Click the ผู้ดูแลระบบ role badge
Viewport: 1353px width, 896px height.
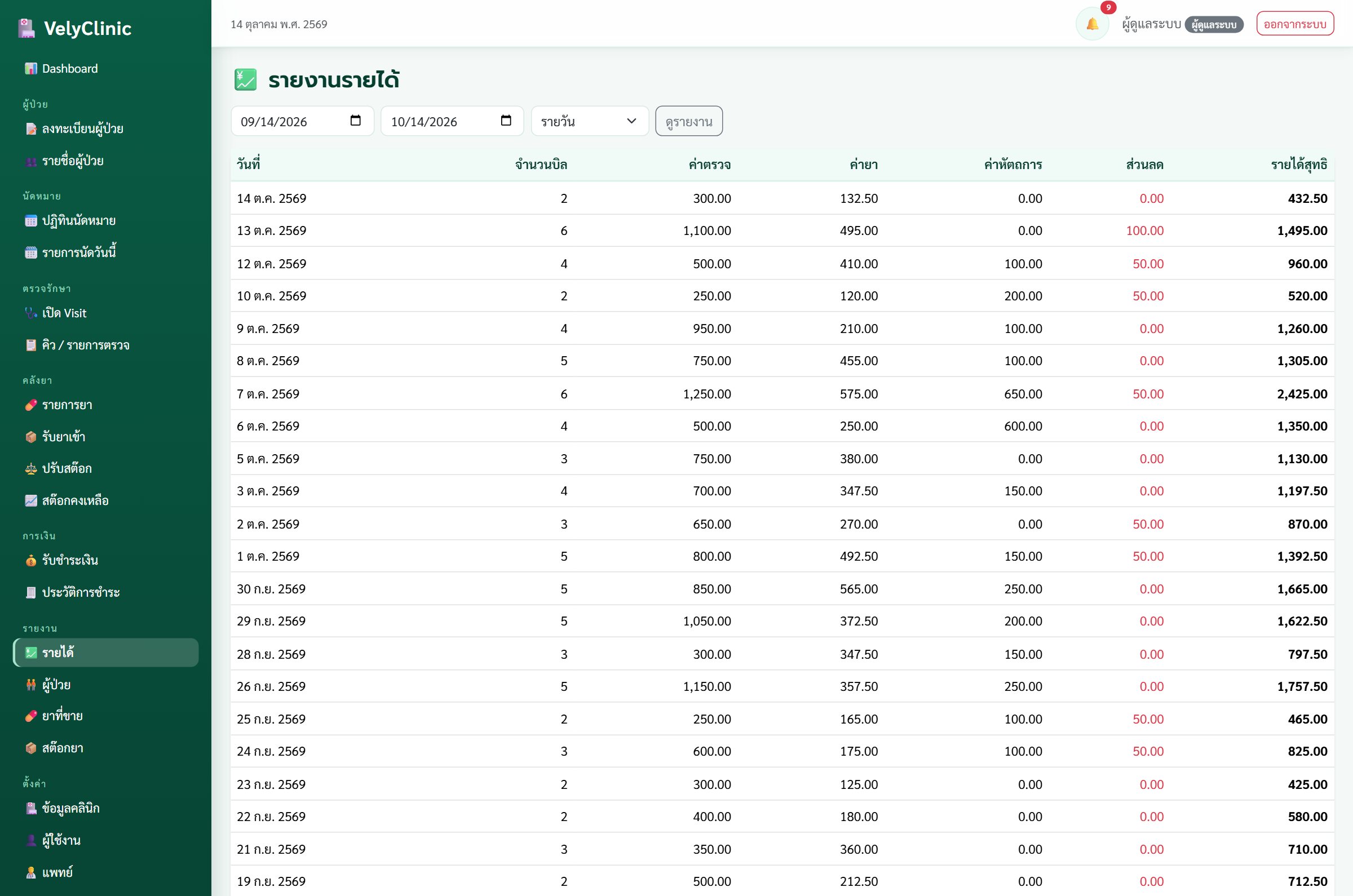[x=1214, y=25]
